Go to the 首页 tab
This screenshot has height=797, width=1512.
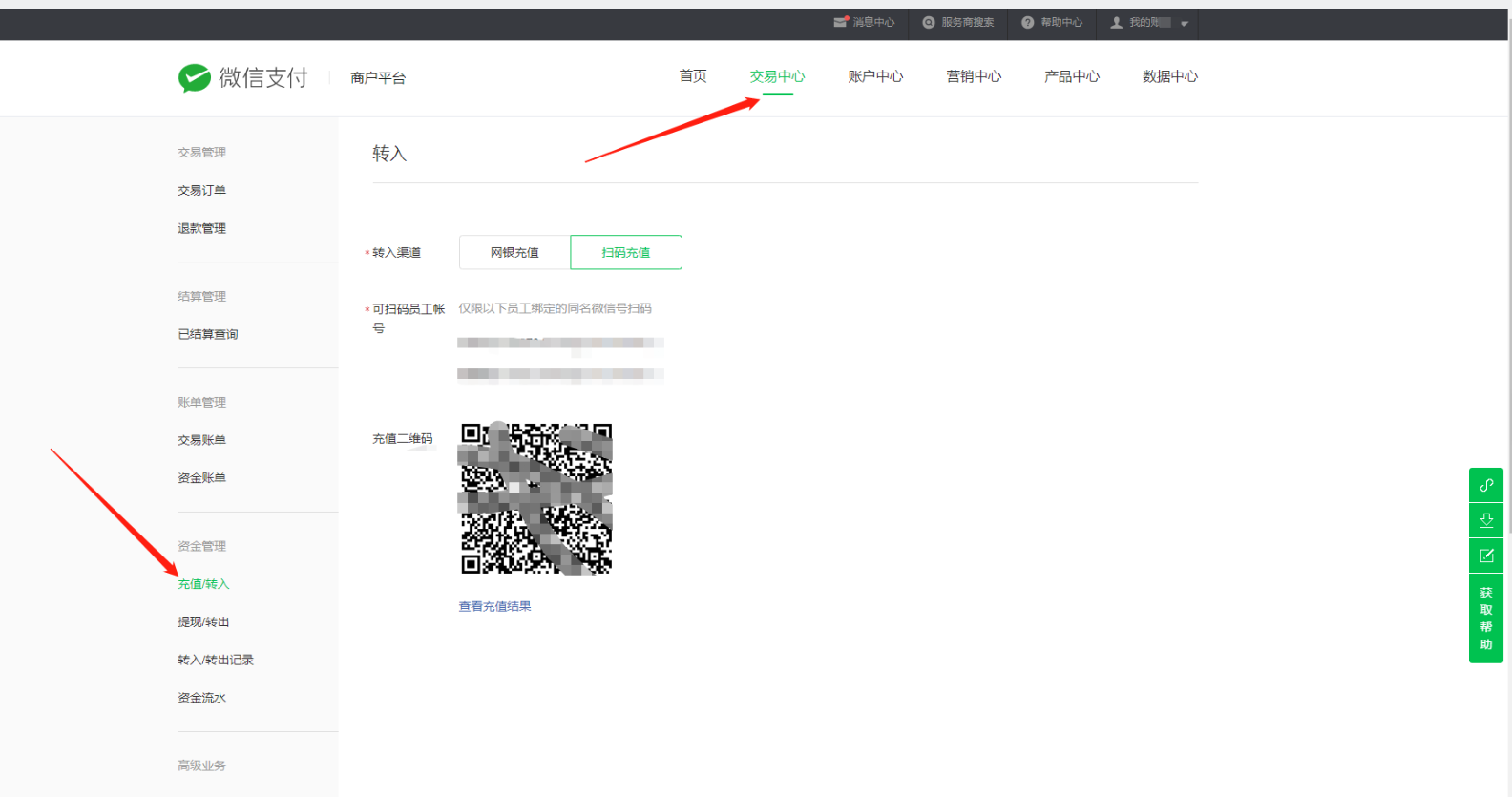click(693, 76)
